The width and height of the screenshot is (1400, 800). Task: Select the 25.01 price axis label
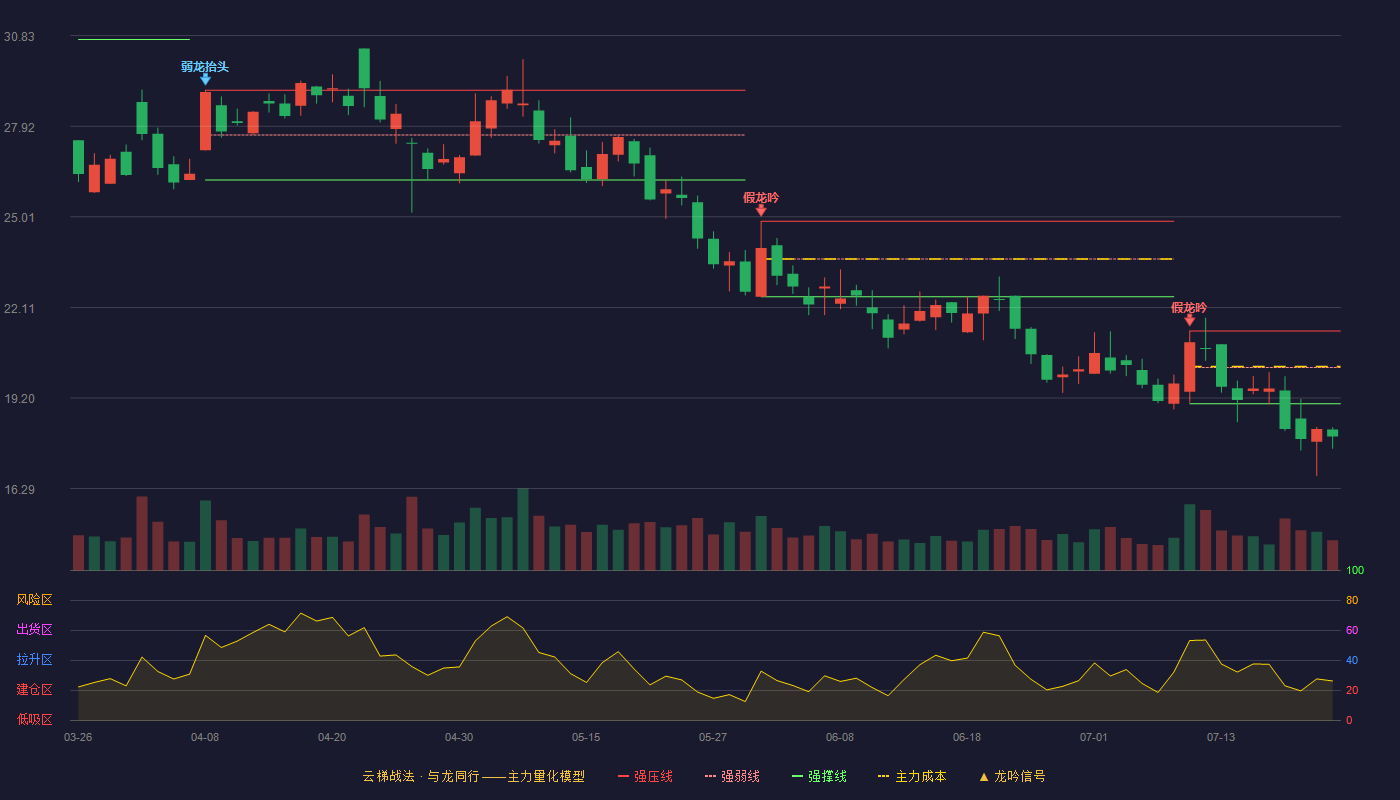point(19,217)
